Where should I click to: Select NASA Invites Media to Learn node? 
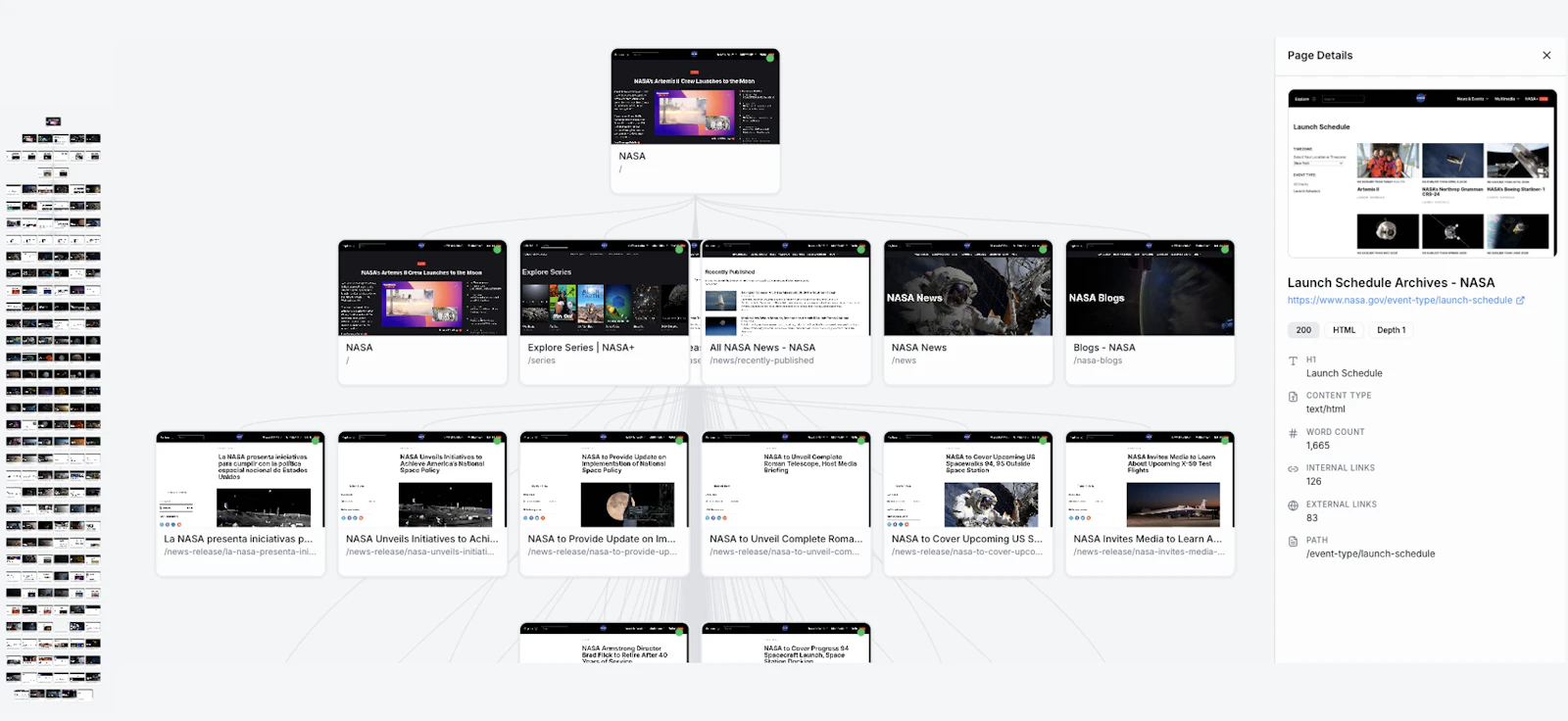[x=1151, y=504]
